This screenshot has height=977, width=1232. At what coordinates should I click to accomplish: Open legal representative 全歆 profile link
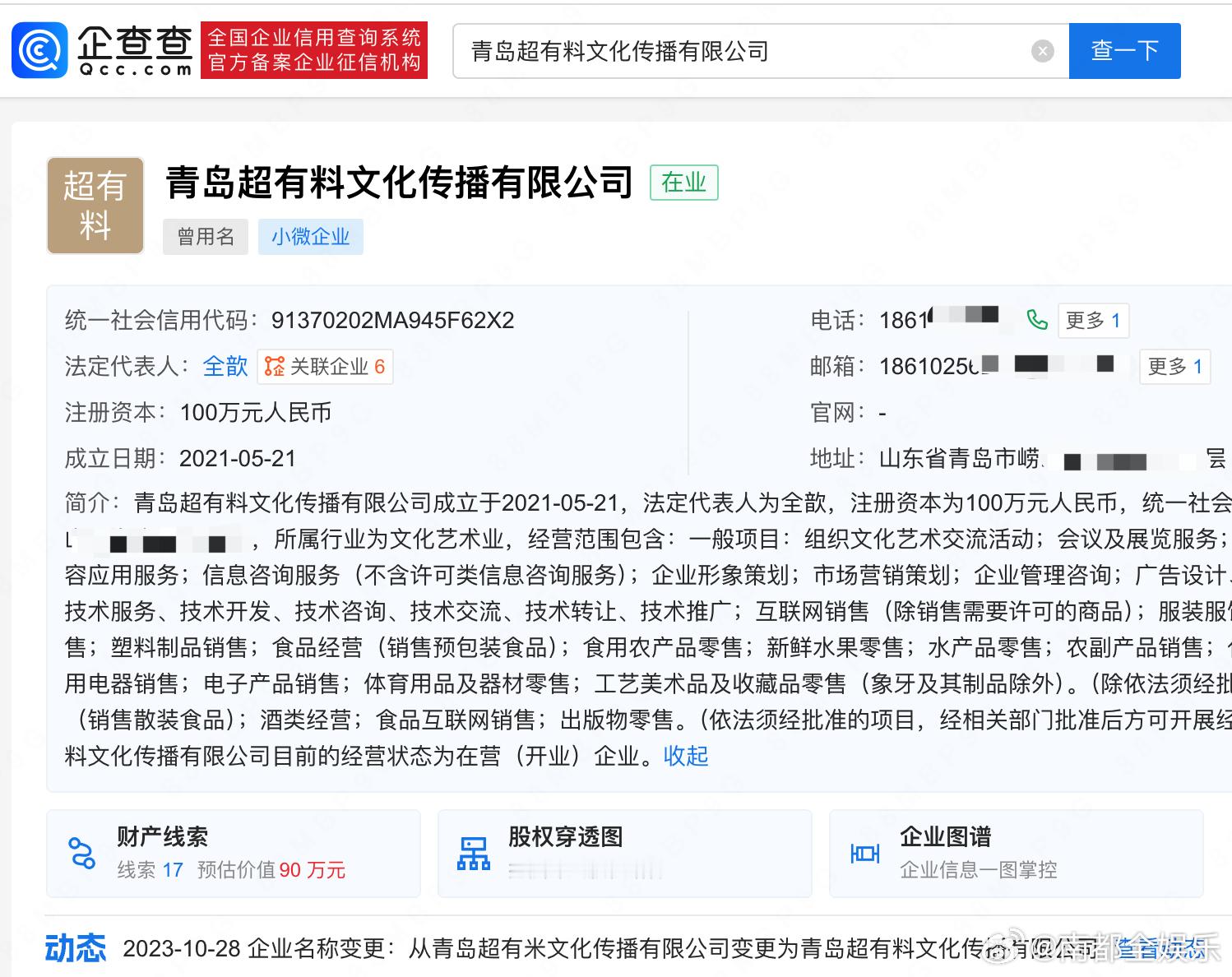(x=225, y=366)
